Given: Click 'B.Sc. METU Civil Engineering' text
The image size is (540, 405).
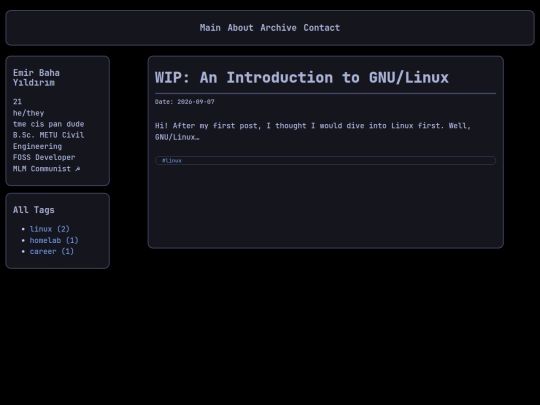Looking at the screenshot, I should click(49, 141).
